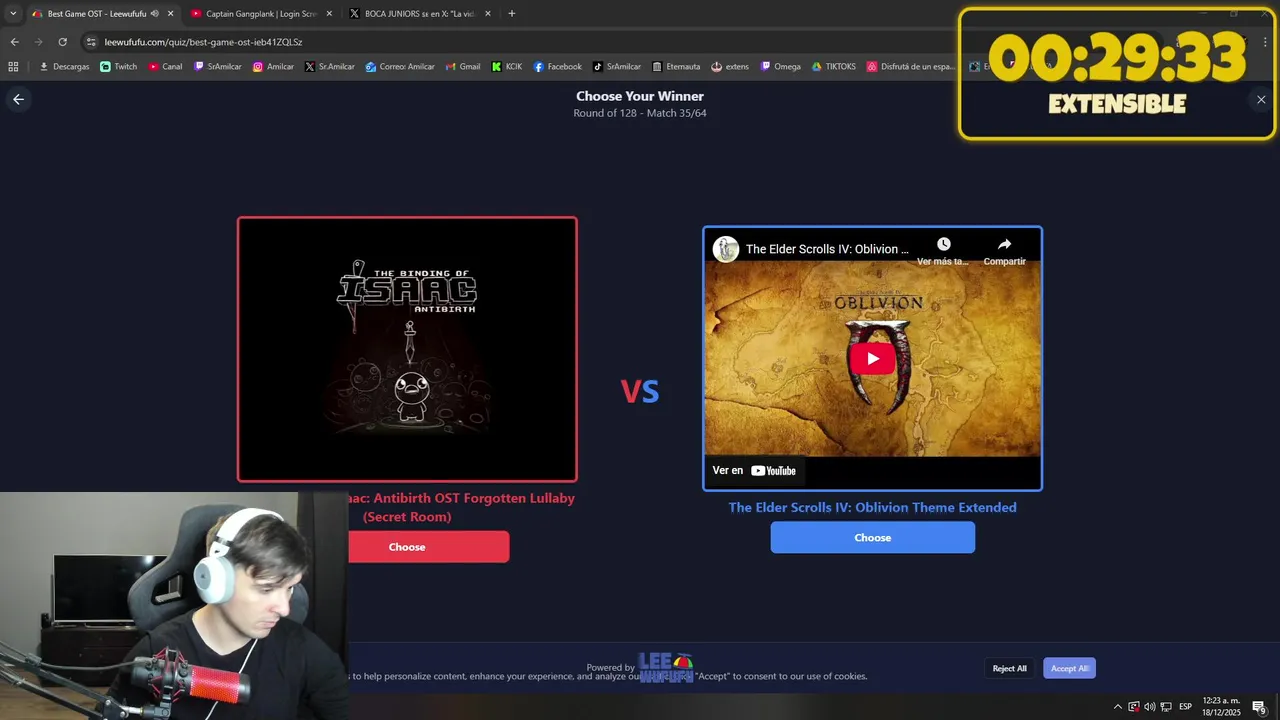Screen dimensions: 1280x720
Task: Open the tab search dropdown arrow
Action: click(13, 14)
